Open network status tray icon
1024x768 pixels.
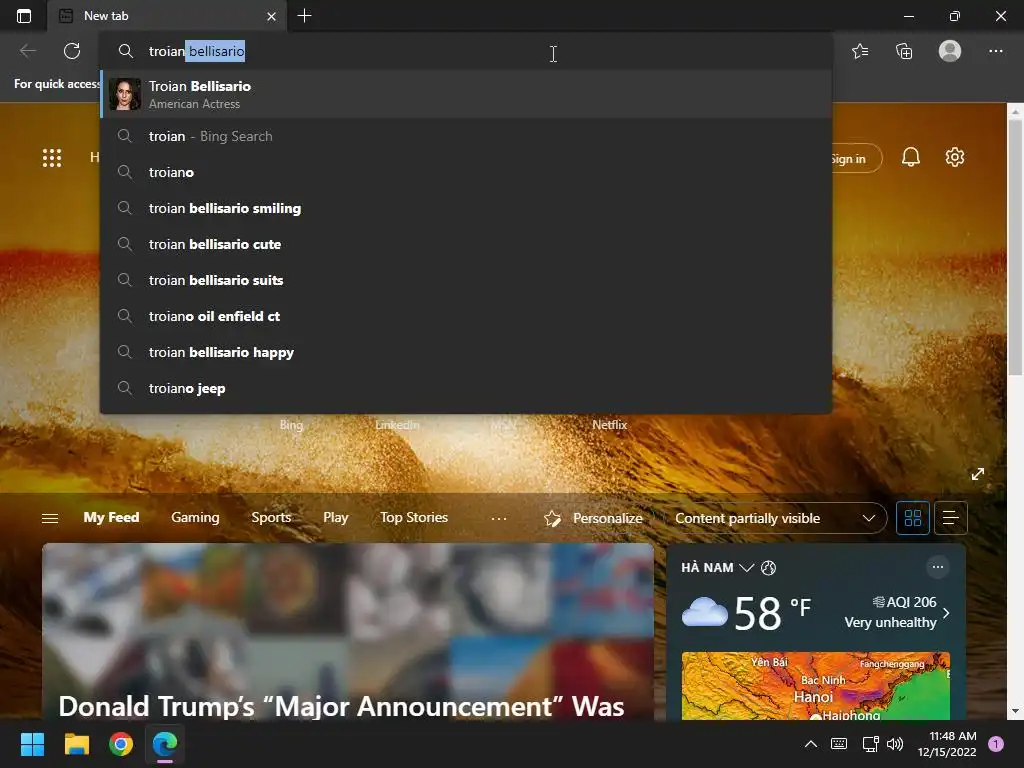[870, 744]
